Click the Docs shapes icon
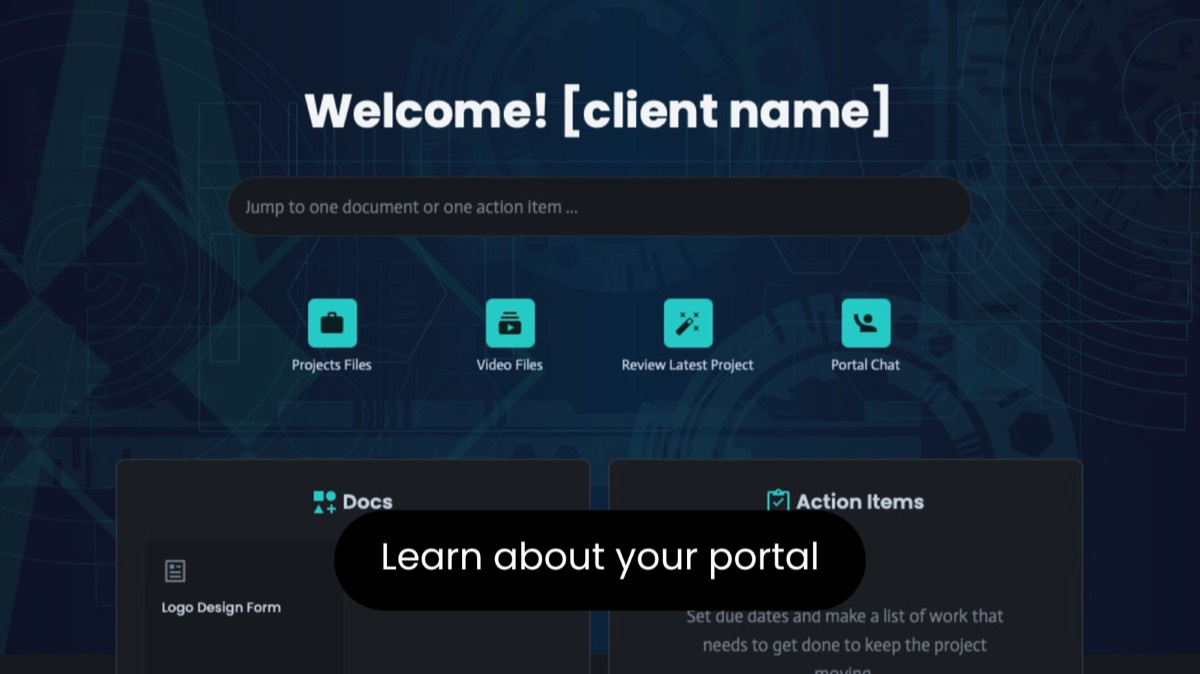The height and width of the screenshot is (674, 1200). pyautogui.click(x=324, y=502)
